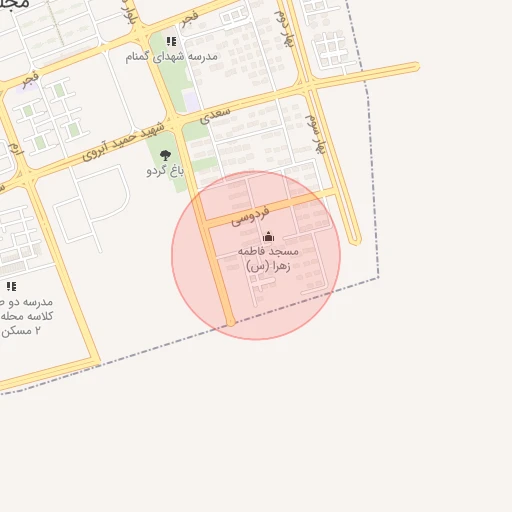The image size is (512, 512).
Task: Click the فجر label near شهدای گمنام school
Action: (189, 20)
